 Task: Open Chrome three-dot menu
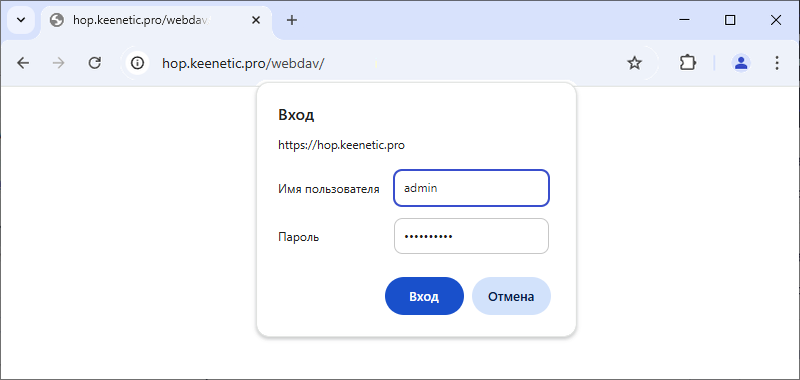777,63
